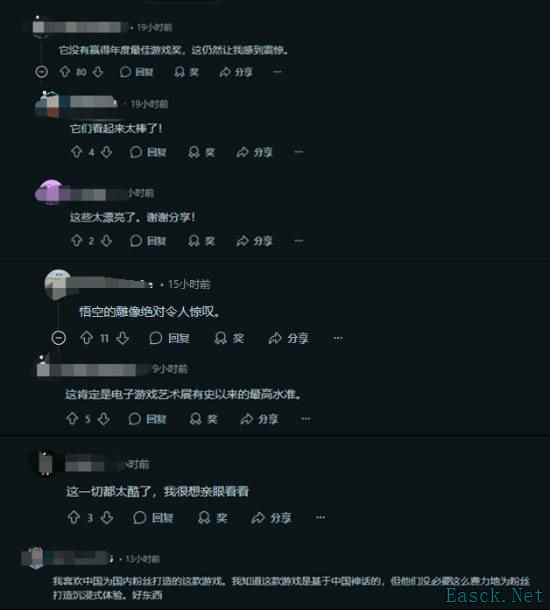Downvote the comment with 80 votes
This screenshot has height=610, width=550.
coord(98,72)
